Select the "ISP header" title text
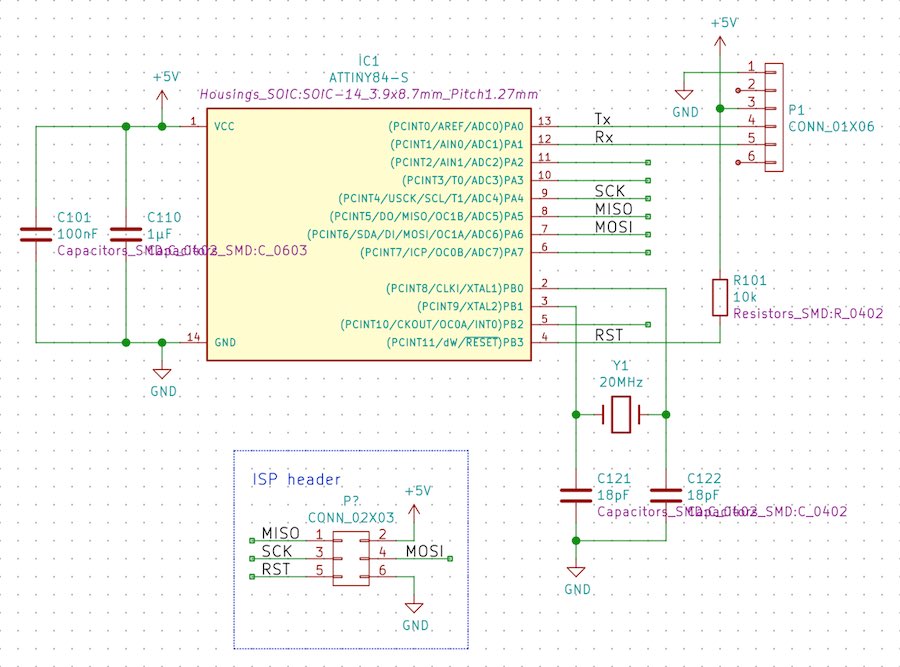Screen dimensions: 900x667 coord(296,479)
